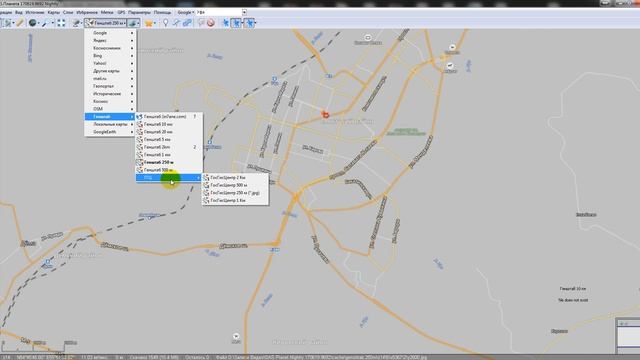The width and height of the screenshot is (640, 360).
Task: Select the add polygon tool icon
Action: [187, 23]
